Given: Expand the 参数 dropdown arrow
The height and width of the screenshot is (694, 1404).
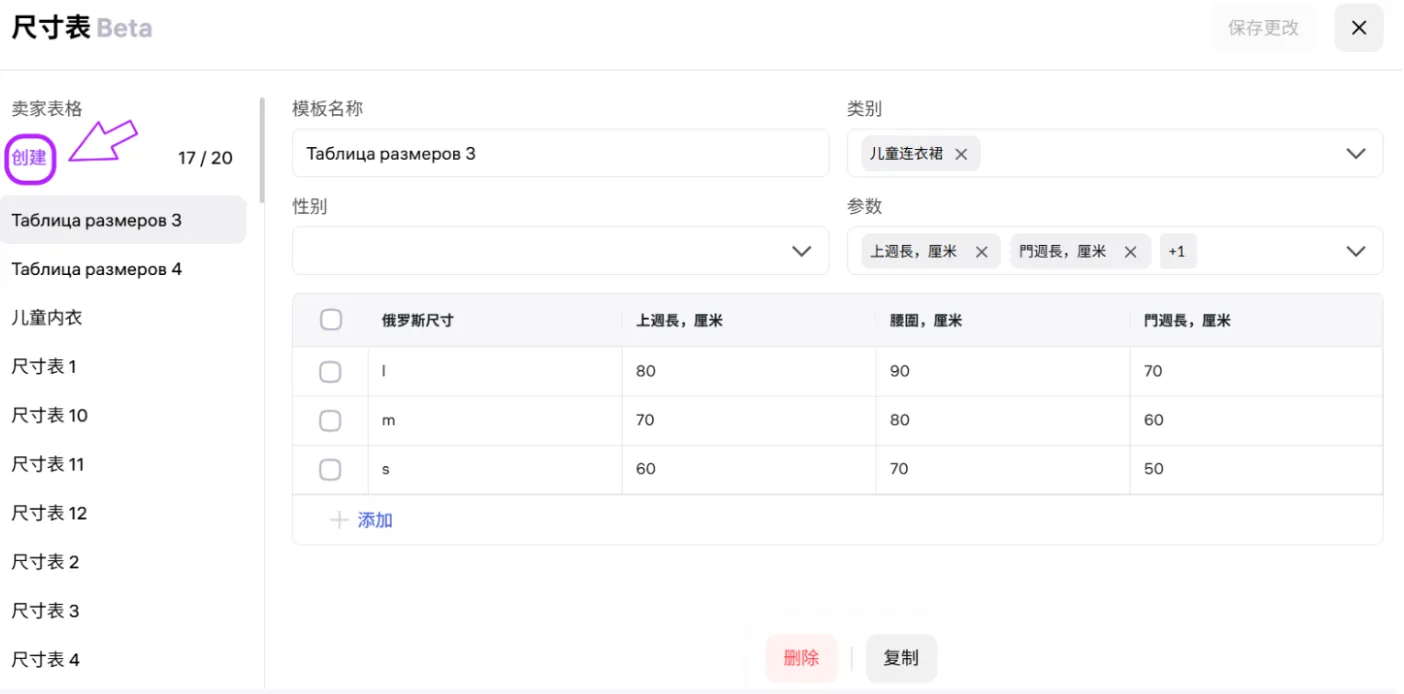Looking at the screenshot, I should pos(1355,251).
